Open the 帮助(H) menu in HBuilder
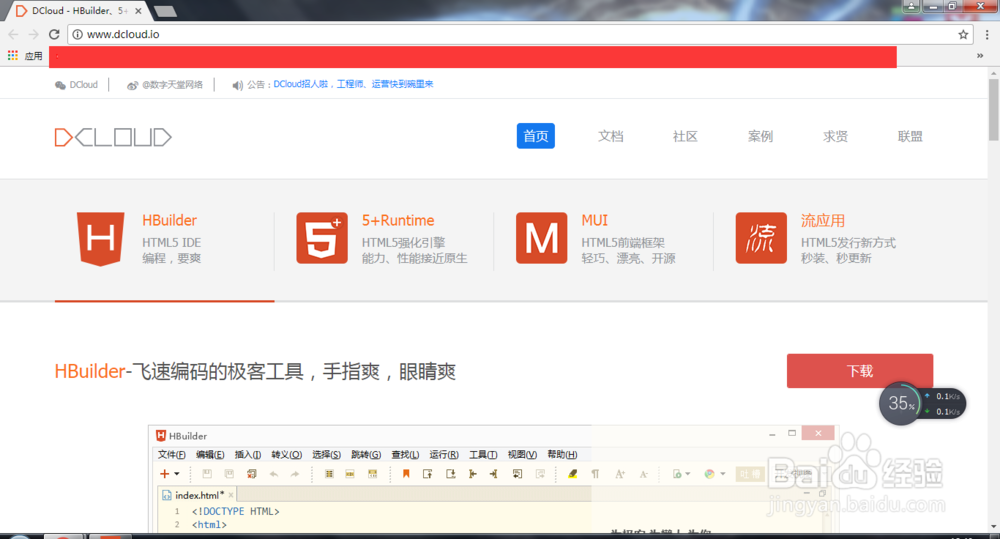1000x539 pixels. tap(562, 454)
